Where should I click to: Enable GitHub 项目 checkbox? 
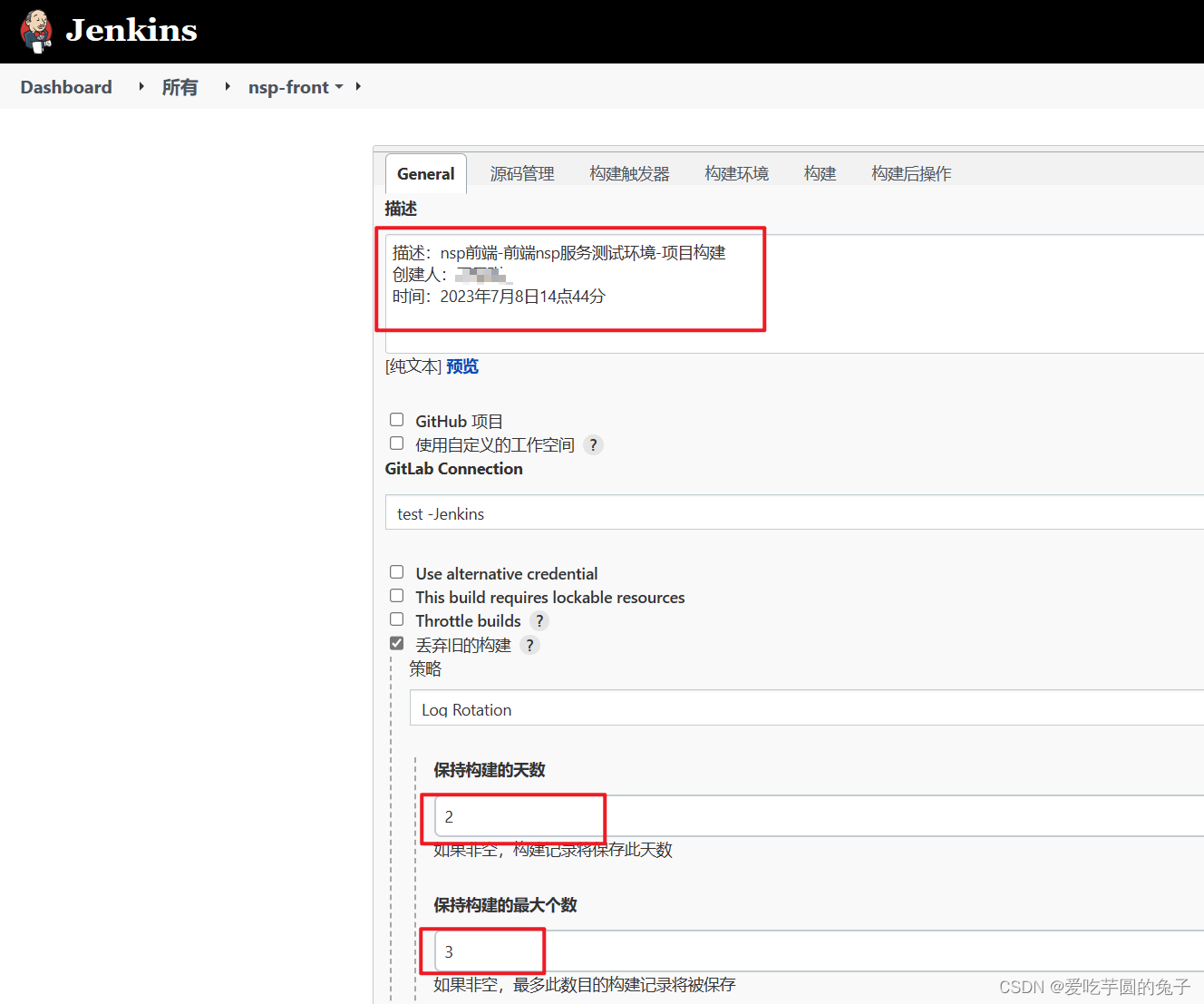[x=396, y=420]
